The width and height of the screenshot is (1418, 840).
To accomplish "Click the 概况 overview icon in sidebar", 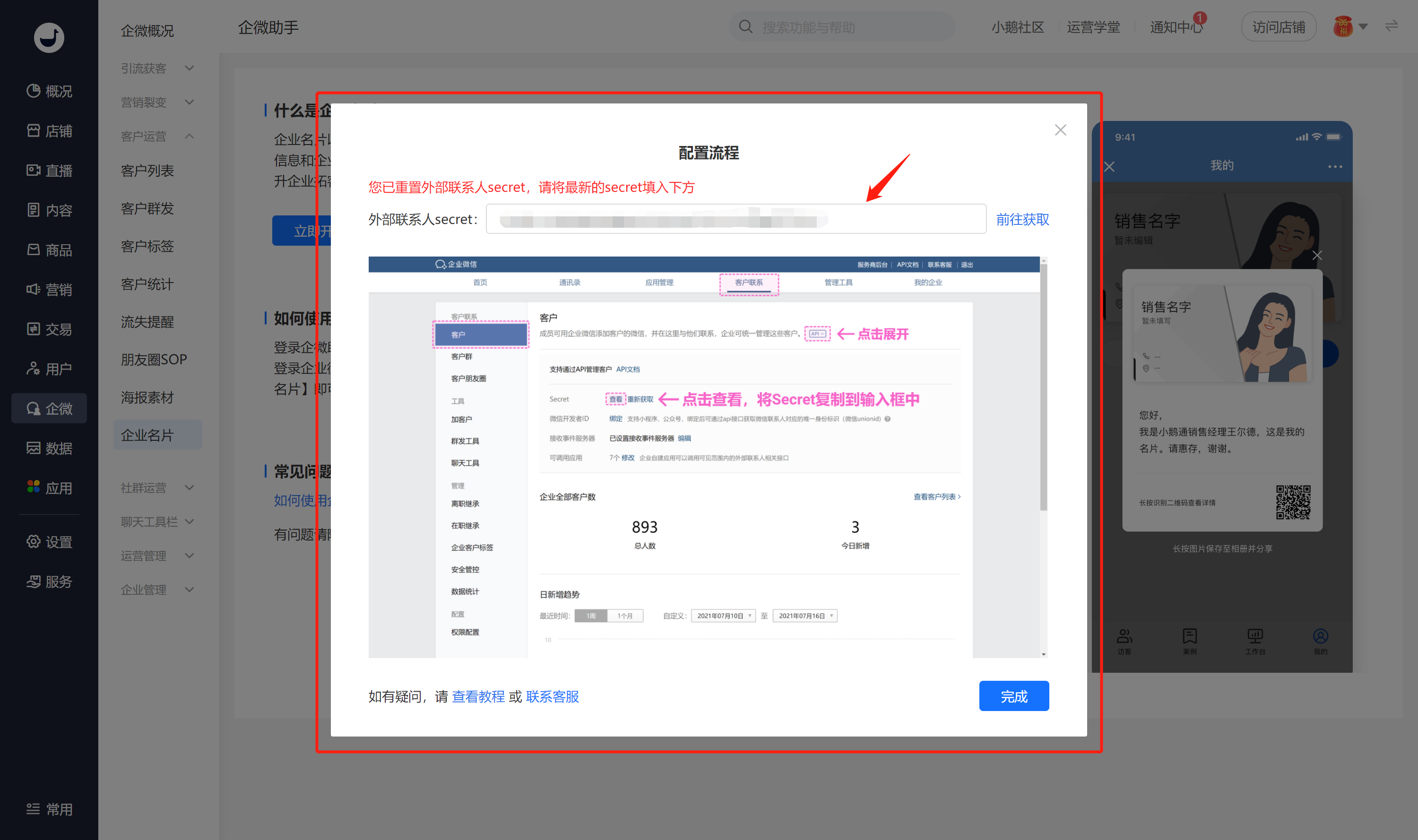I will click(34, 91).
